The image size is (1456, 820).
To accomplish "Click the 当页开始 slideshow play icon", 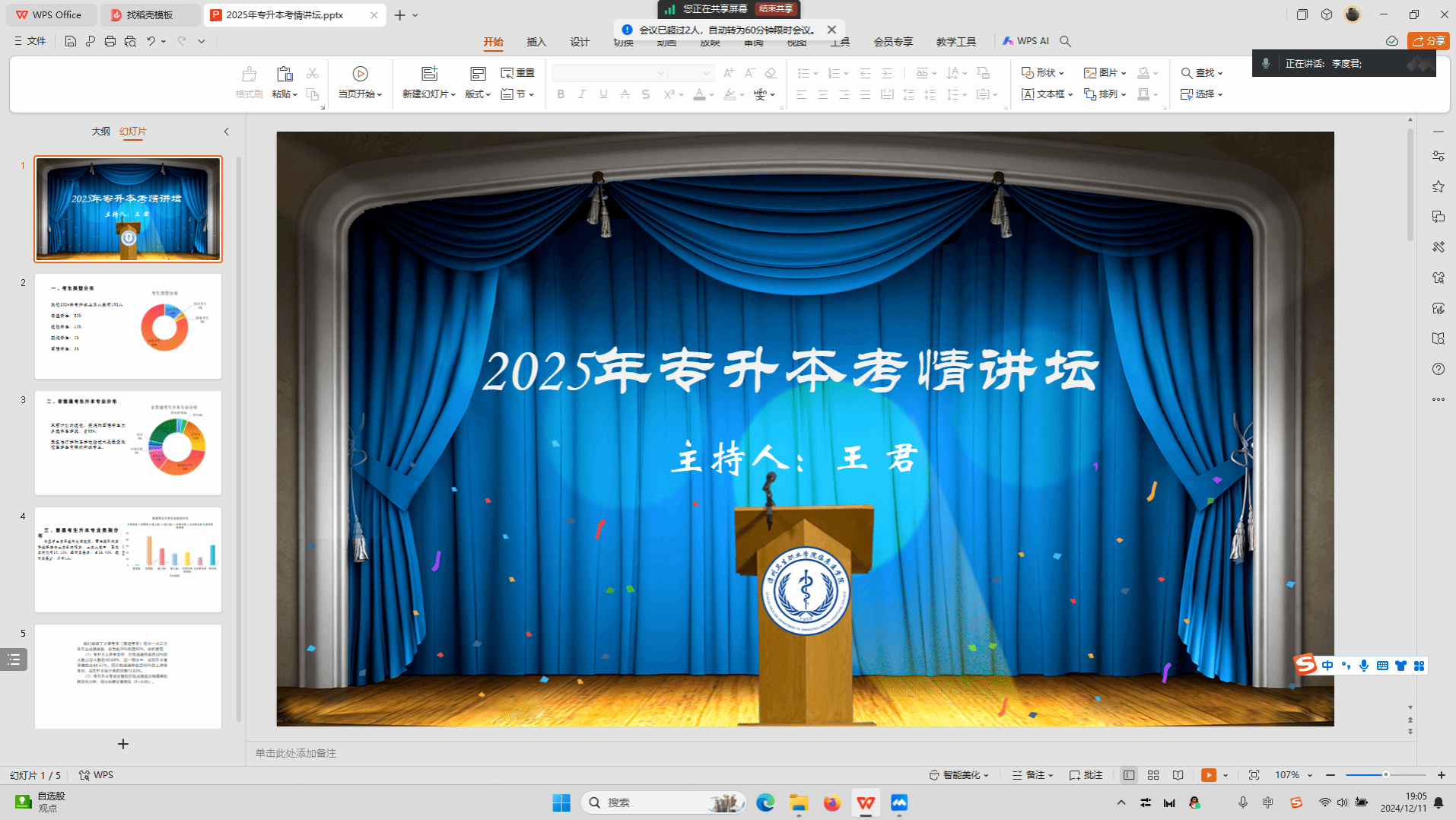I will pos(360,74).
